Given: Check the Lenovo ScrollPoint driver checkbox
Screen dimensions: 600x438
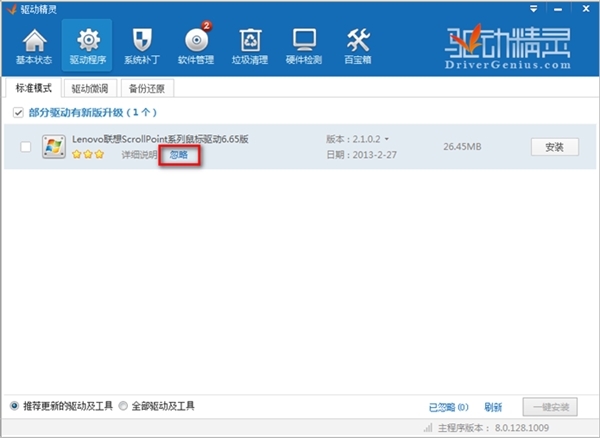Looking at the screenshot, I should (26, 148).
